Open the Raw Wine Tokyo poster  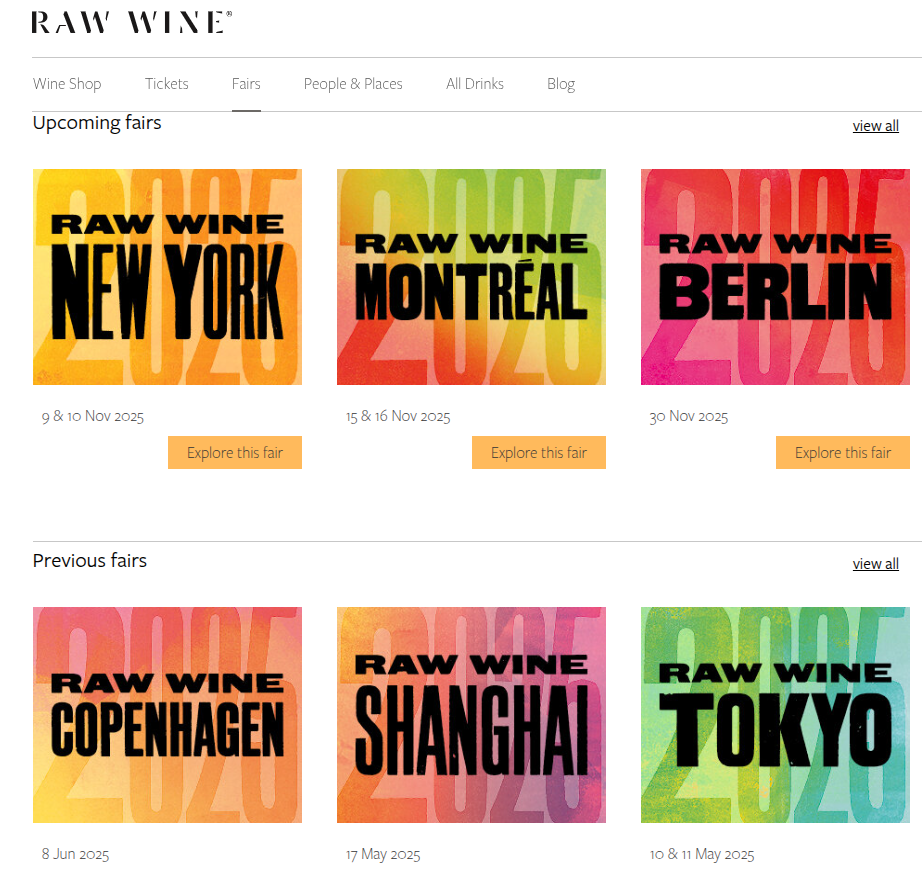click(x=775, y=715)
